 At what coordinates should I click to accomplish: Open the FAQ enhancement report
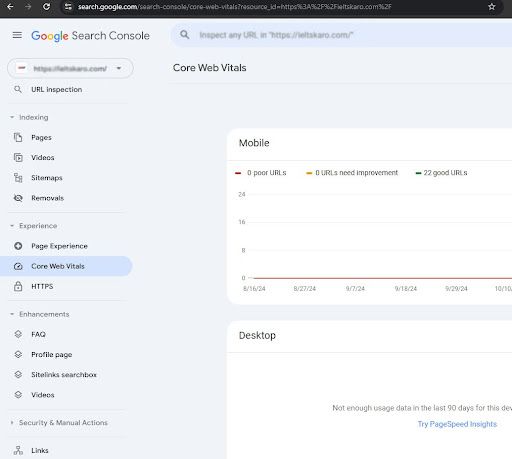coord(38,334)
